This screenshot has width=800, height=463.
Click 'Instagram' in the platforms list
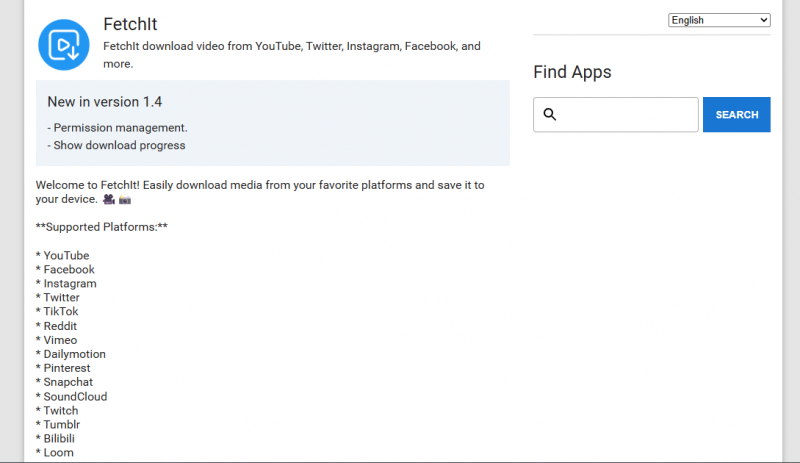(70, 283)
